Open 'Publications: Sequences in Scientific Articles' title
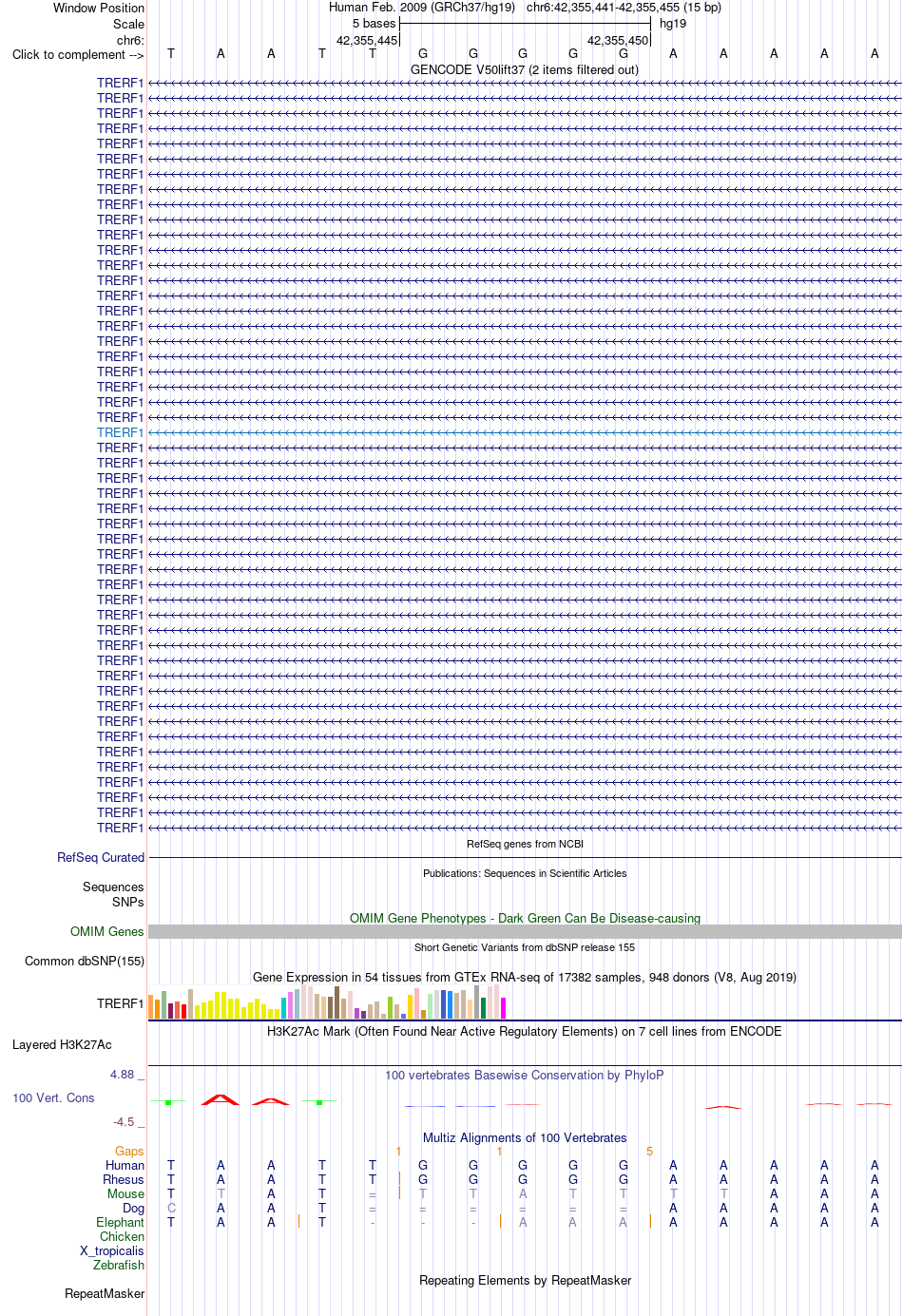The width and height of the screenshot is (903, 1316). [x=525, y=873]
